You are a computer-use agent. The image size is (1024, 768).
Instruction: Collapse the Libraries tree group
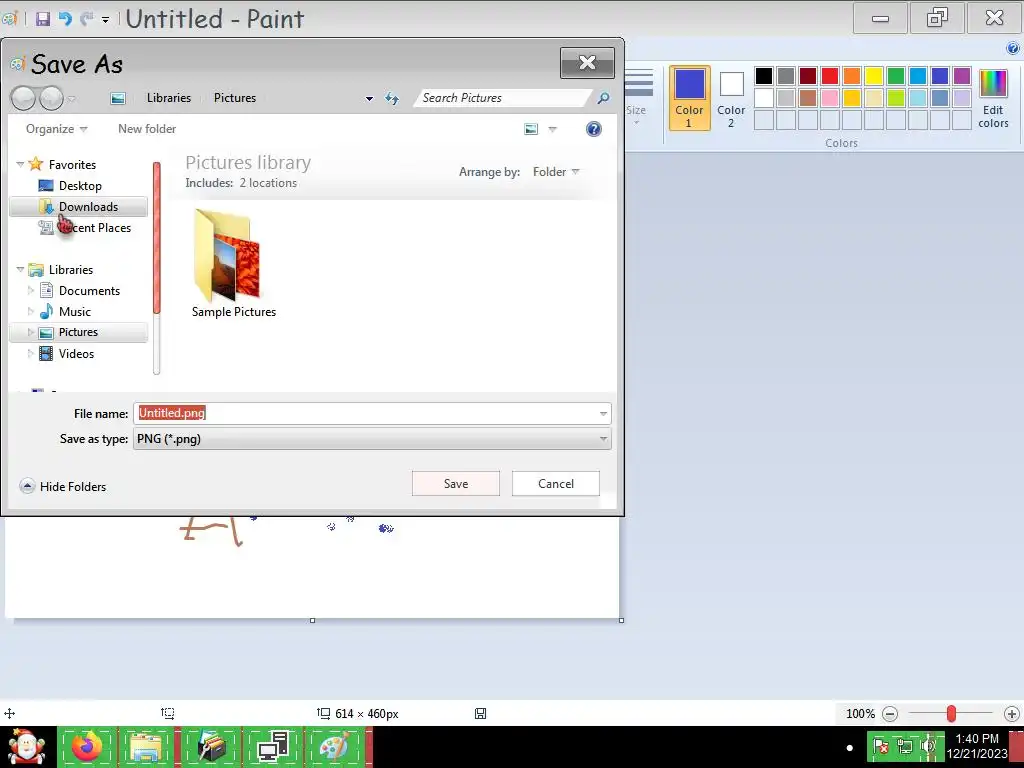click(x=20, y=270)
